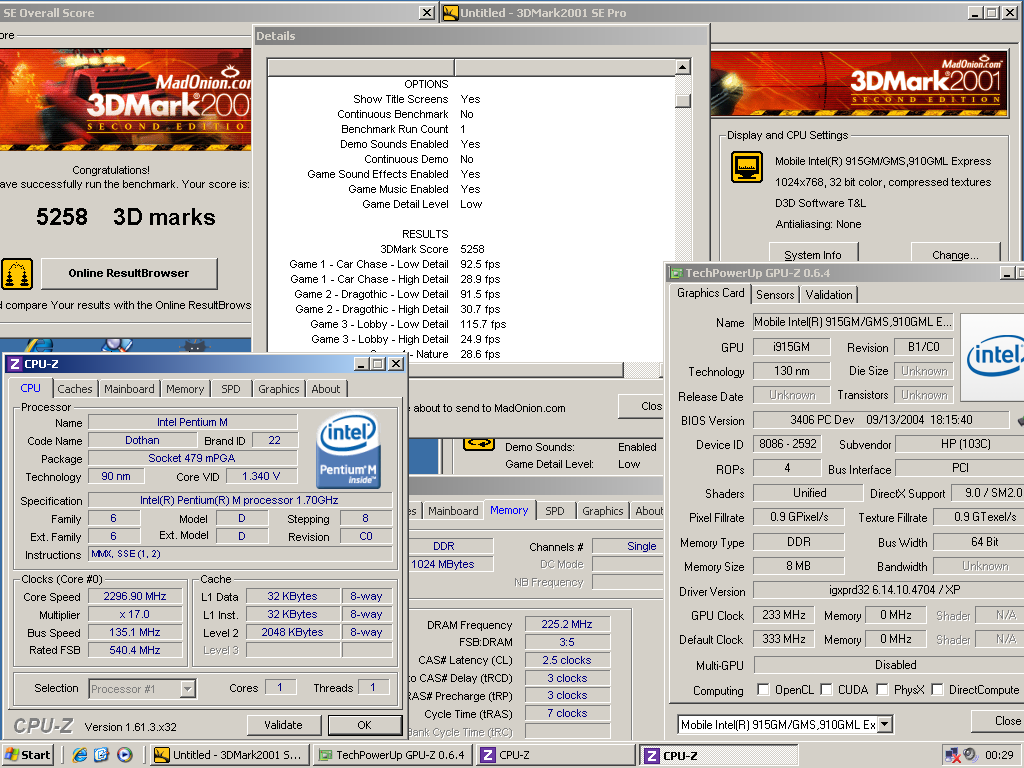The width and height of the screenshot is (1024, 768).
Task: Open the Memory tab in front CPU-Z
Action: tap(185, 389)
